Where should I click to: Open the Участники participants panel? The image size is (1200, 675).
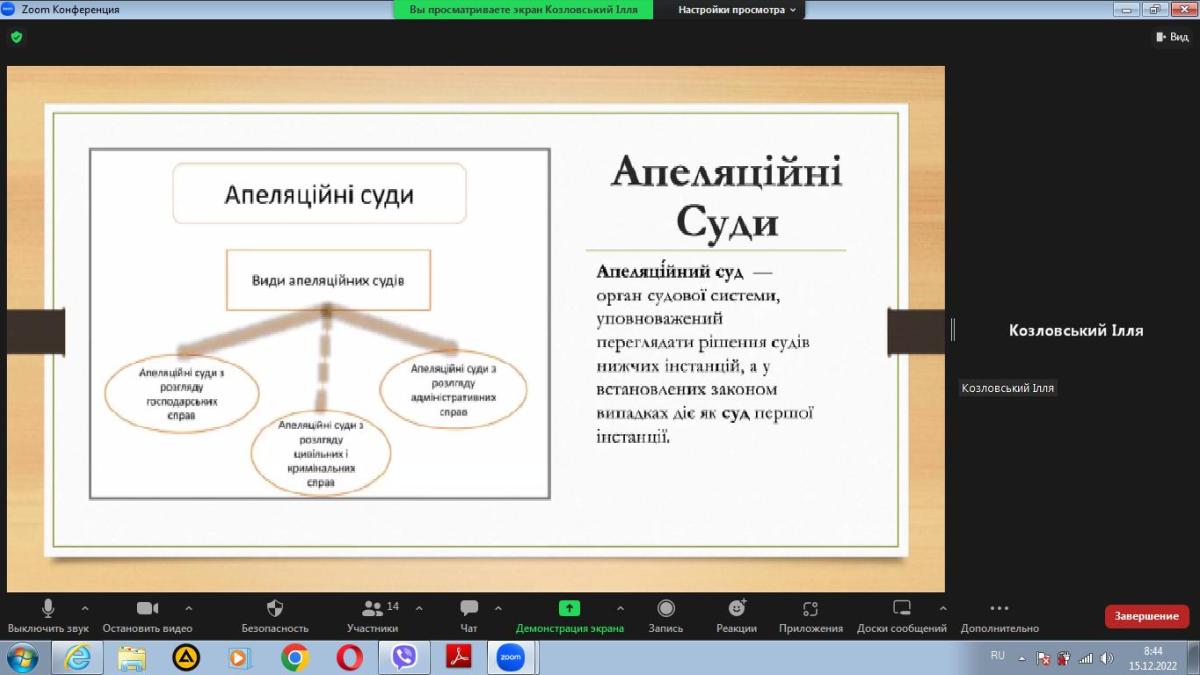372,609
